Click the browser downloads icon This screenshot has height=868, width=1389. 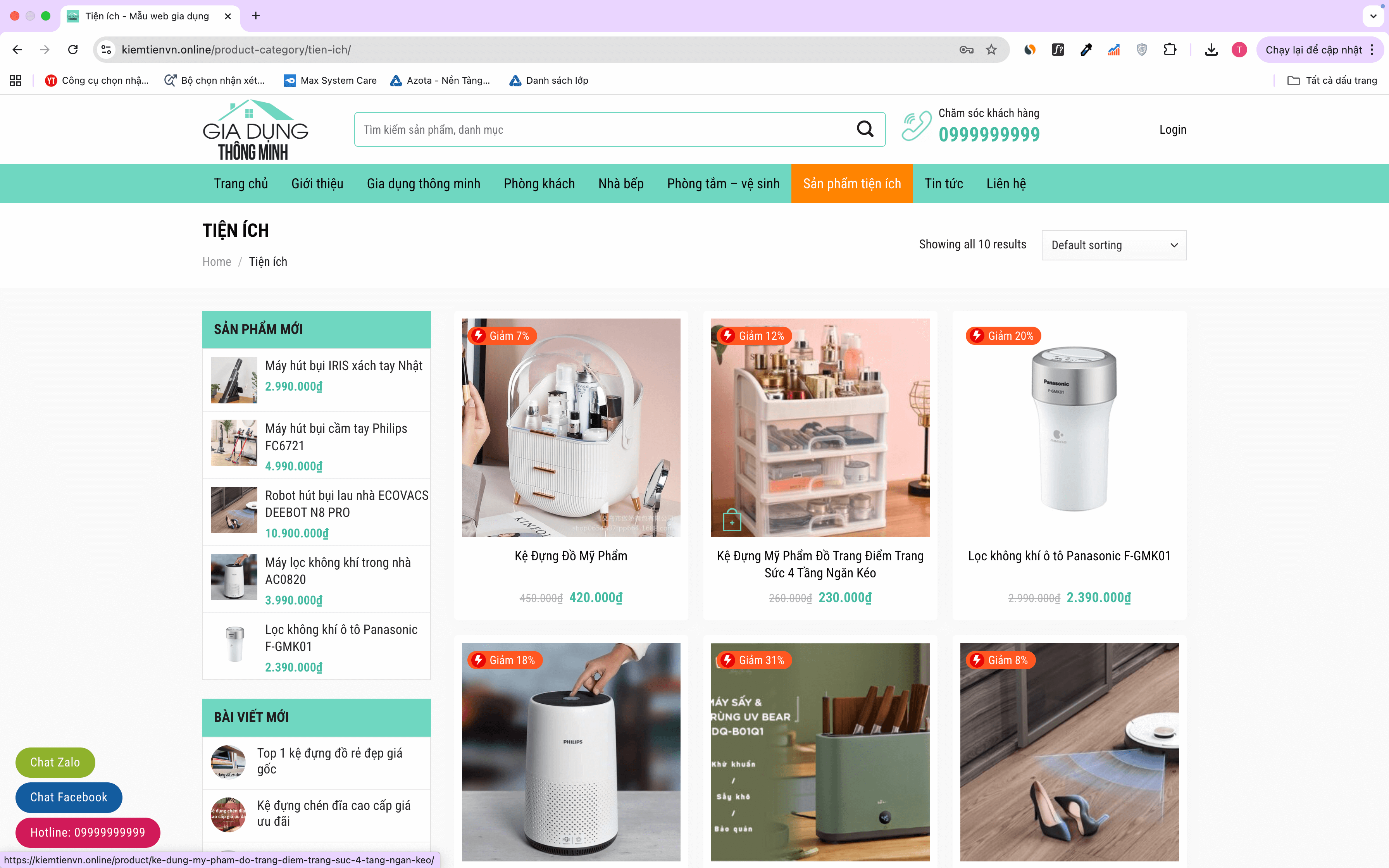[x=1211, y=50]
